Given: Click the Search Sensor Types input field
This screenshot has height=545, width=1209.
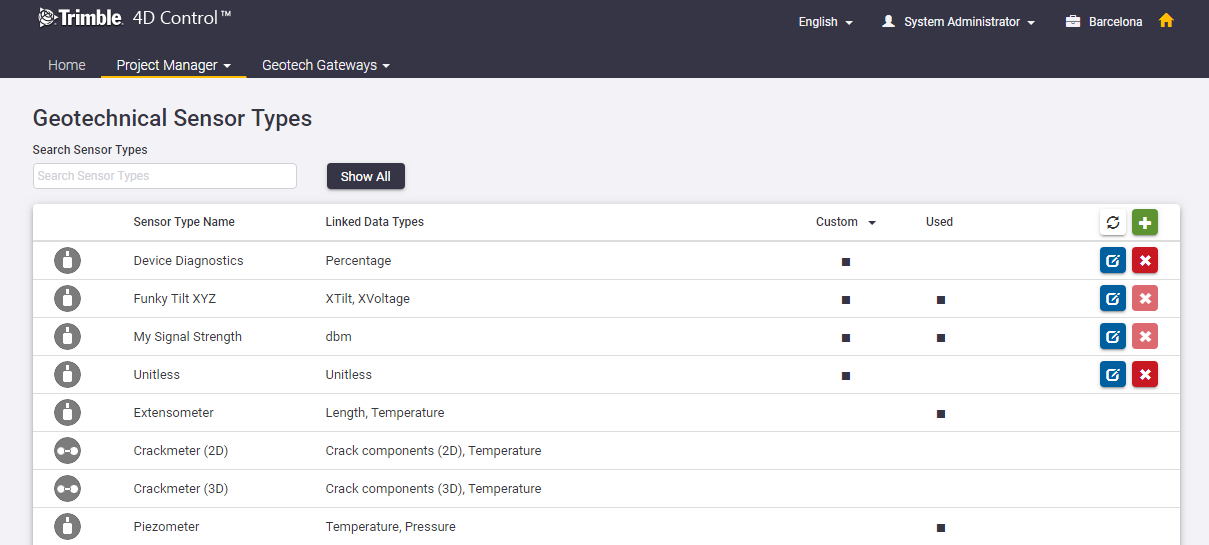Looking at the screenshot, I should 165,176.
